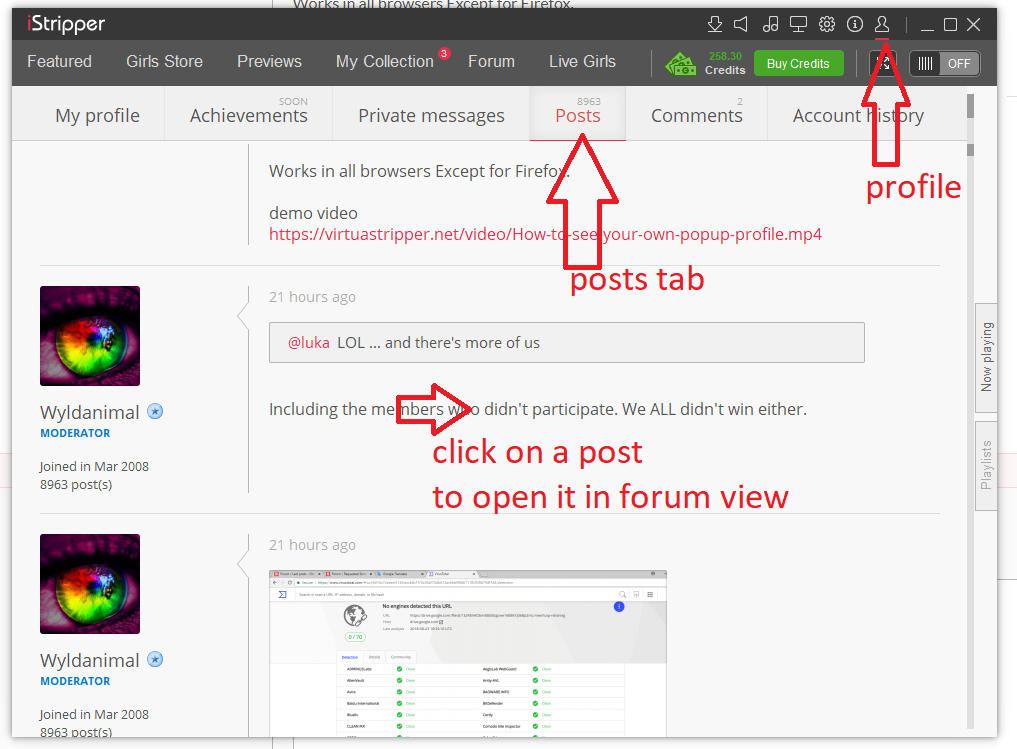1017x749 pixels.
Task: Select the Comments tab
Action: [696, 115]
